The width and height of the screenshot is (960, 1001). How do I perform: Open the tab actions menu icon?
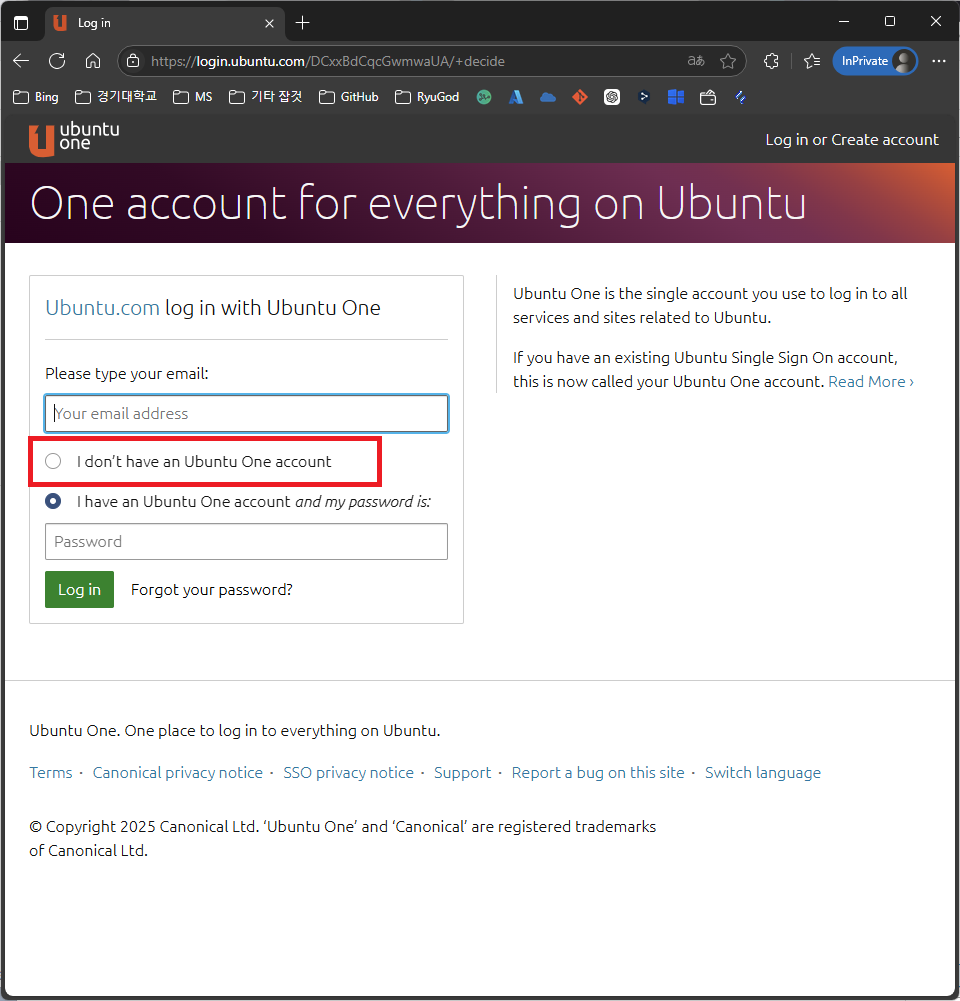21,23
